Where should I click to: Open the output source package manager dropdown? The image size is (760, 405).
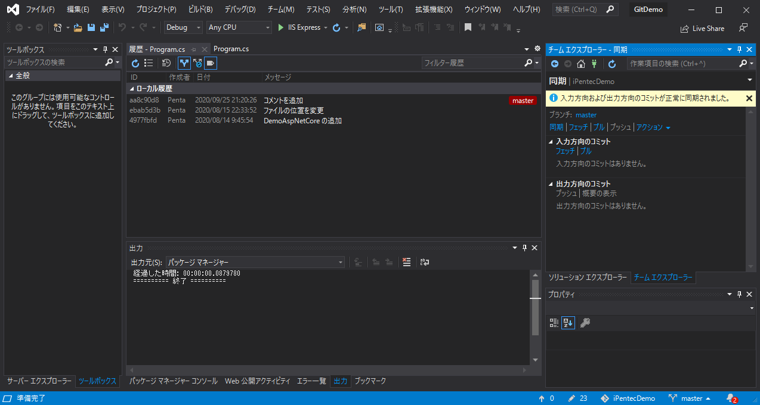(x=255, y=262)
